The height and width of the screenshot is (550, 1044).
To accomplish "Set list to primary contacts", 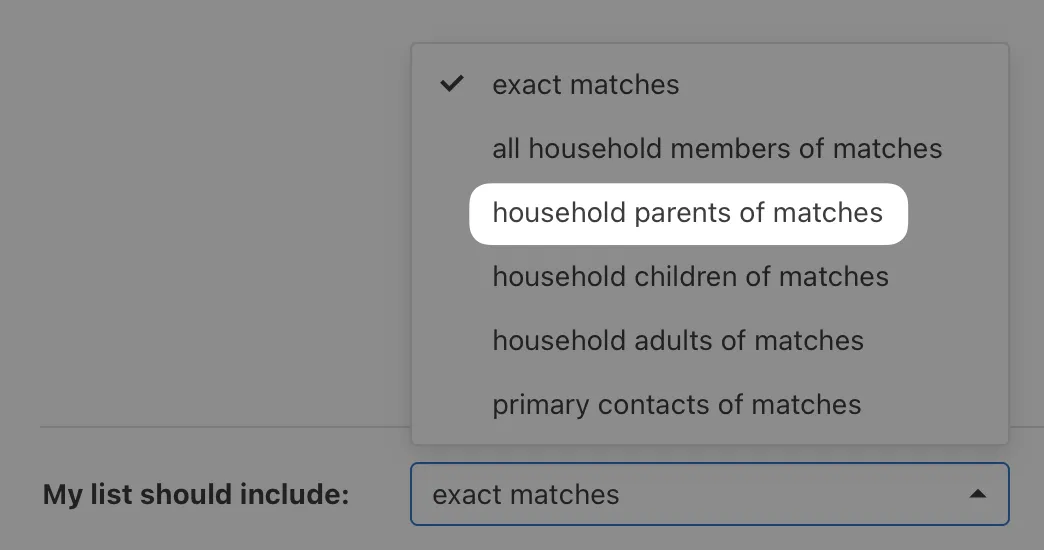I will [x=676, y=405].
